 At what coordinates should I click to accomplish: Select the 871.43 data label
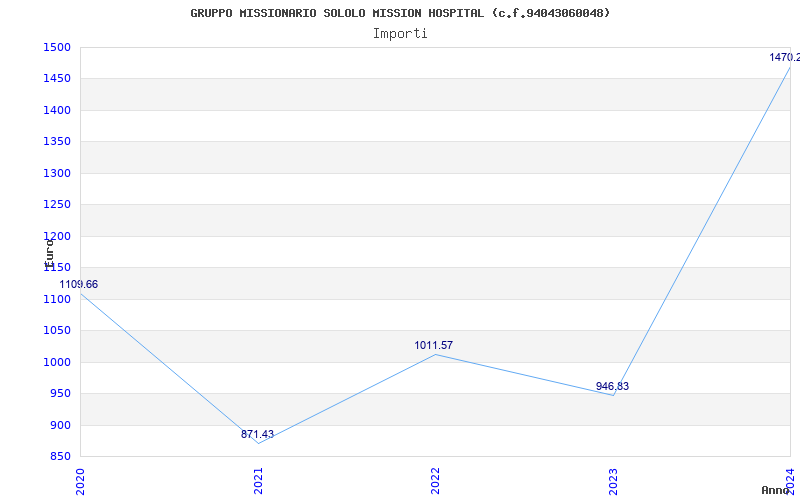point(257,434)
